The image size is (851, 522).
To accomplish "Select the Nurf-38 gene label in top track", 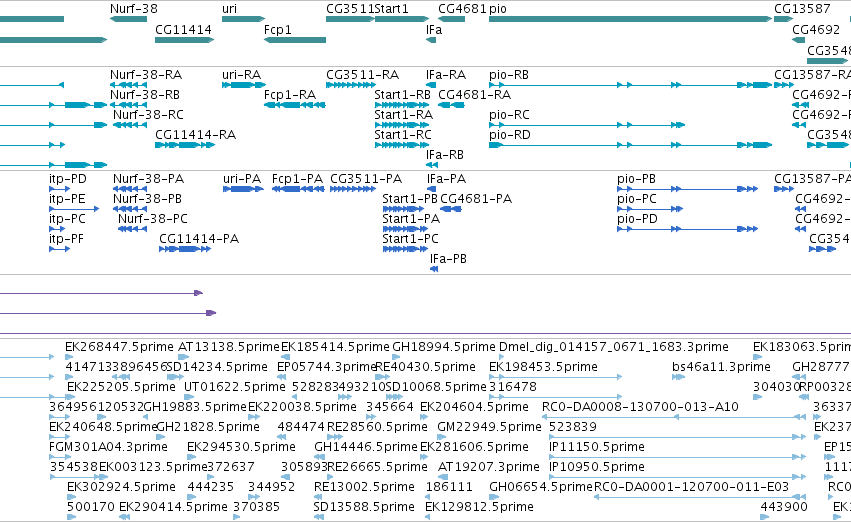I will click(x=134, y=9).
